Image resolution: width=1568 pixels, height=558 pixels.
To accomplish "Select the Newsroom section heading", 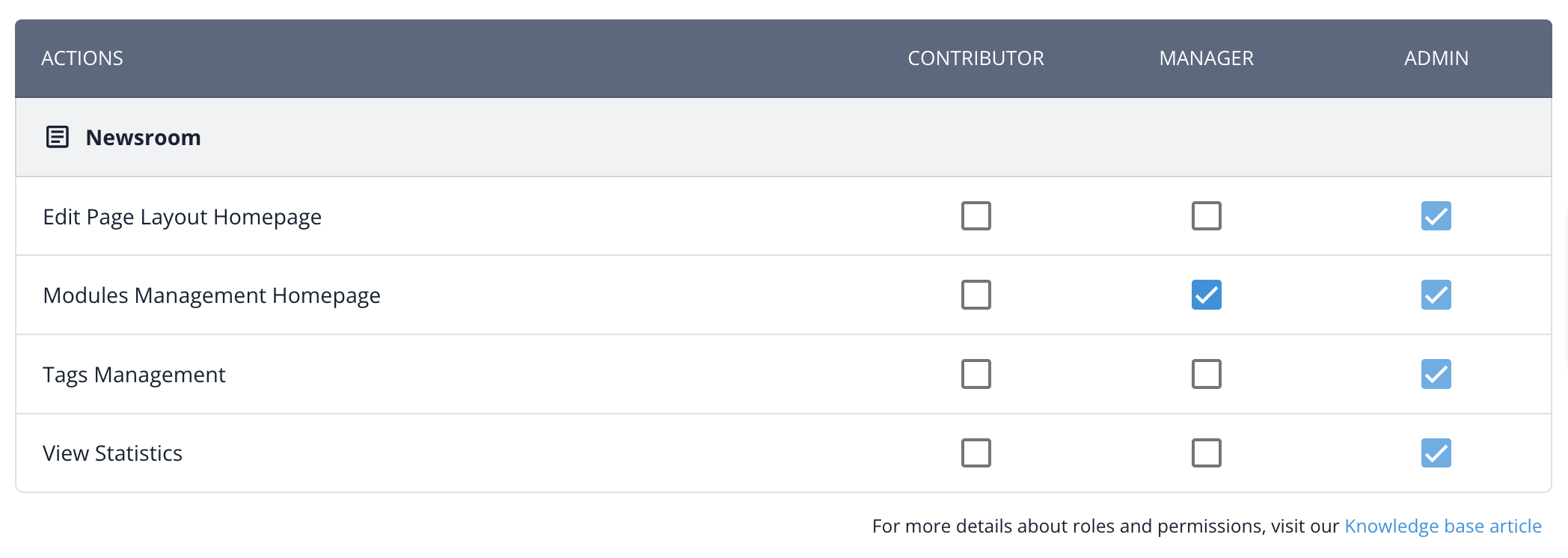I will (143, 138).
